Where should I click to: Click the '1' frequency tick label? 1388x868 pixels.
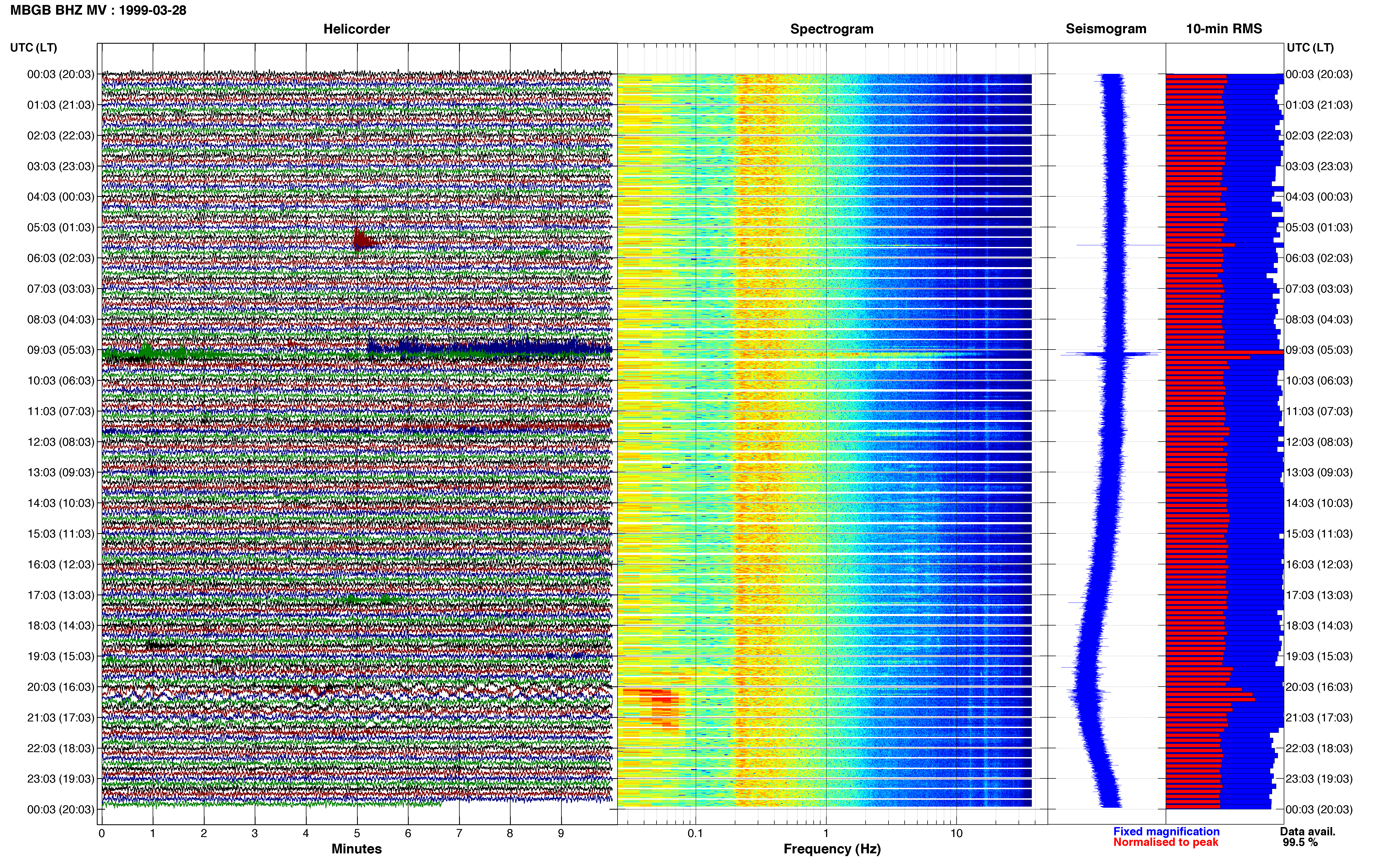(x=826, y=833)
